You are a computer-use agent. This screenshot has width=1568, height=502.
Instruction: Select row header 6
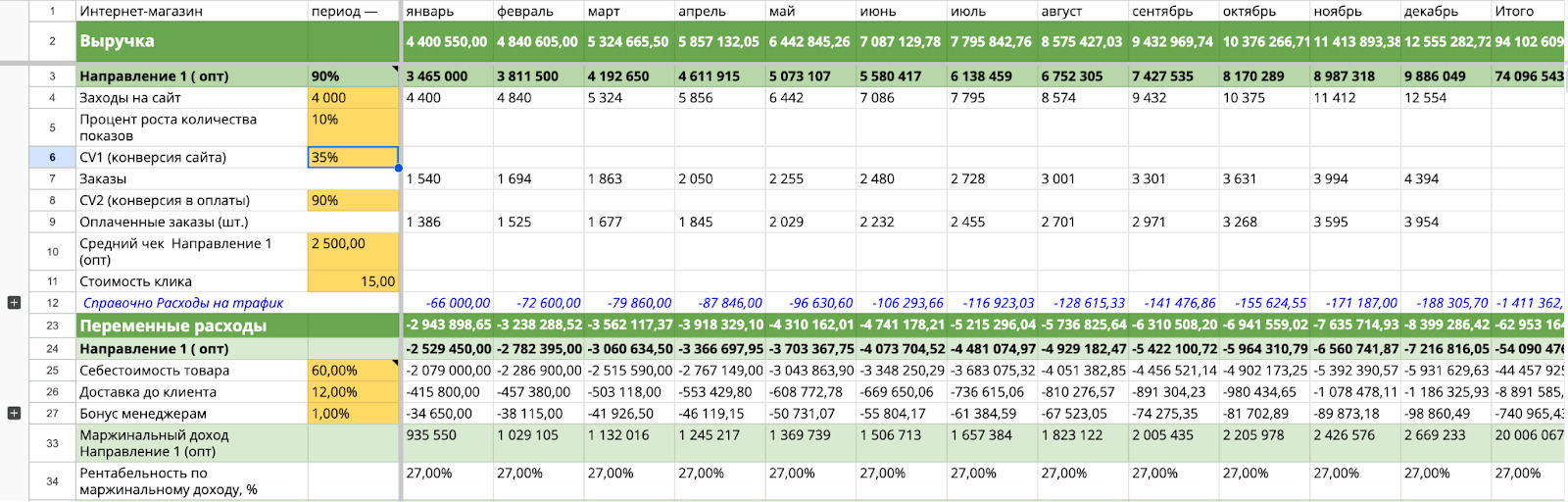click(52, 157)
